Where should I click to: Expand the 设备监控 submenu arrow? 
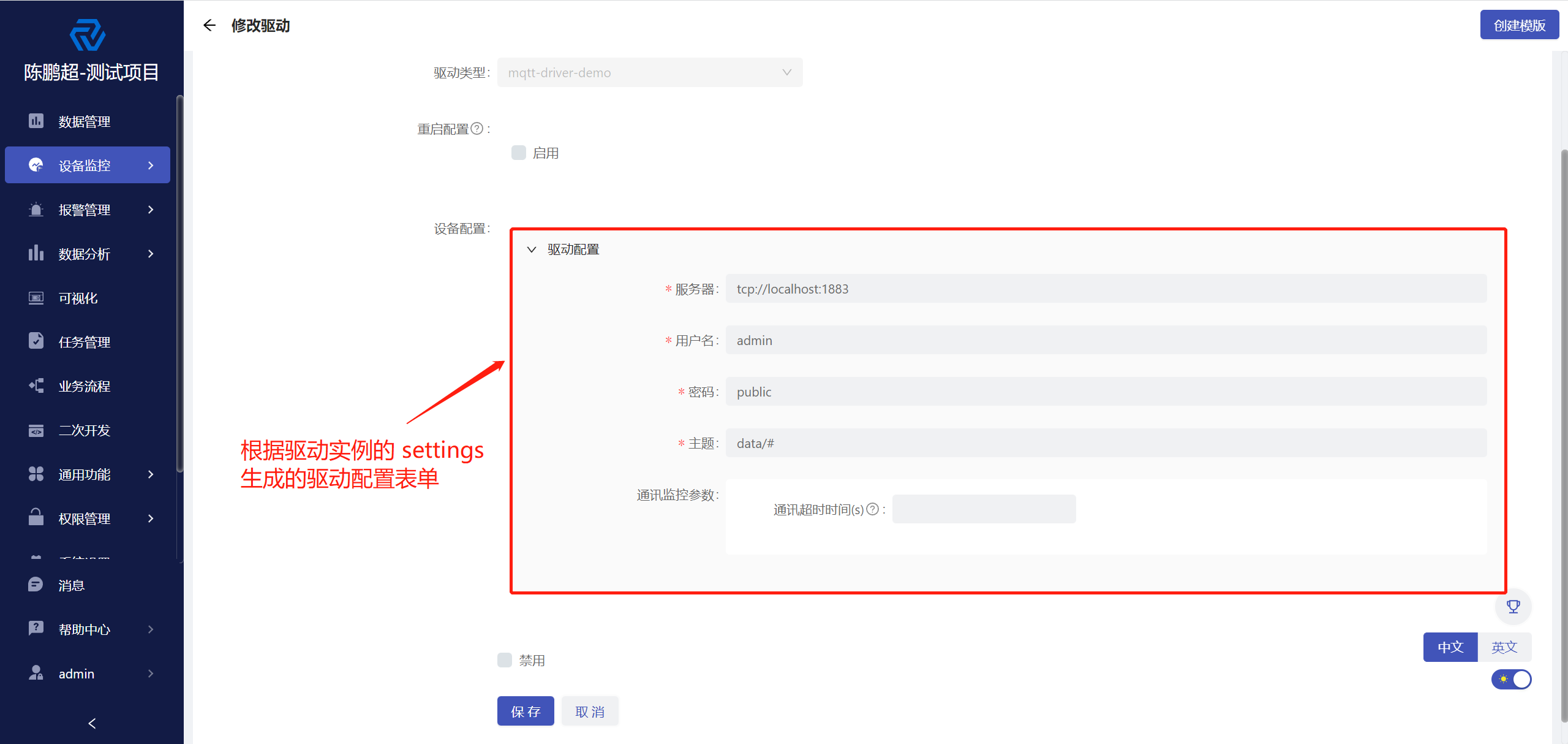[x=151, y=165]
